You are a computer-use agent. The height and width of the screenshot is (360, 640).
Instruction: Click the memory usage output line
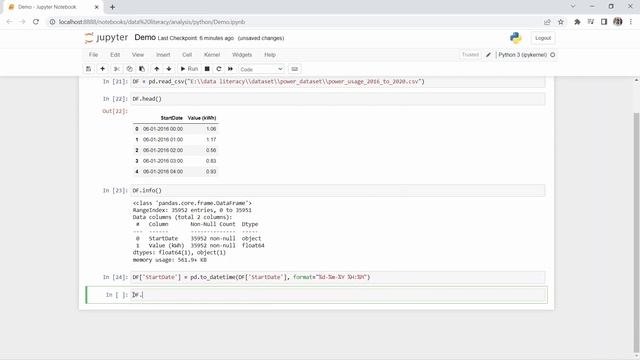point(169,260)
